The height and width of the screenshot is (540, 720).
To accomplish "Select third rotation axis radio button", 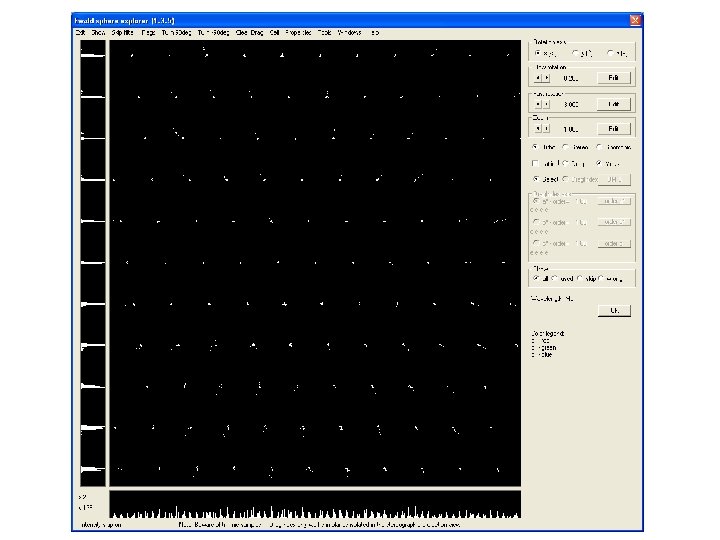I will coord(610,53).
